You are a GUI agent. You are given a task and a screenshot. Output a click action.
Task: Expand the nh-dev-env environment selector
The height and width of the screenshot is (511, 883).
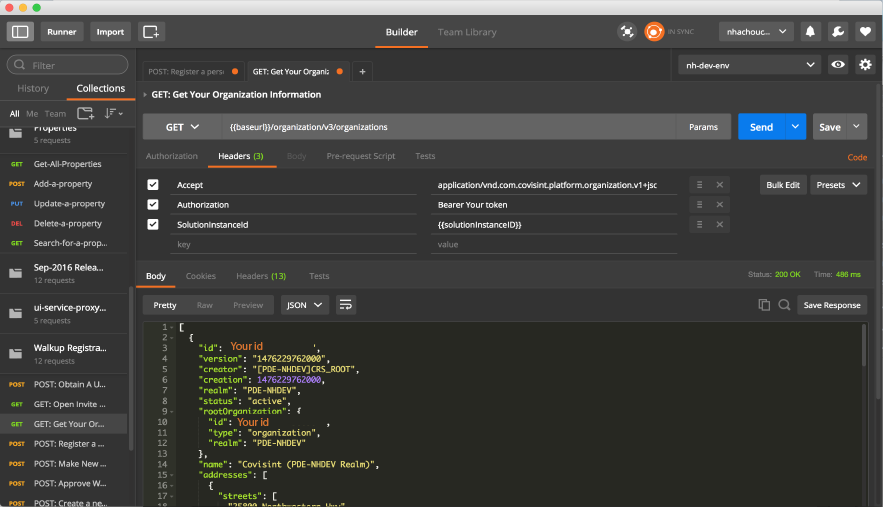[x=749, y=65]
